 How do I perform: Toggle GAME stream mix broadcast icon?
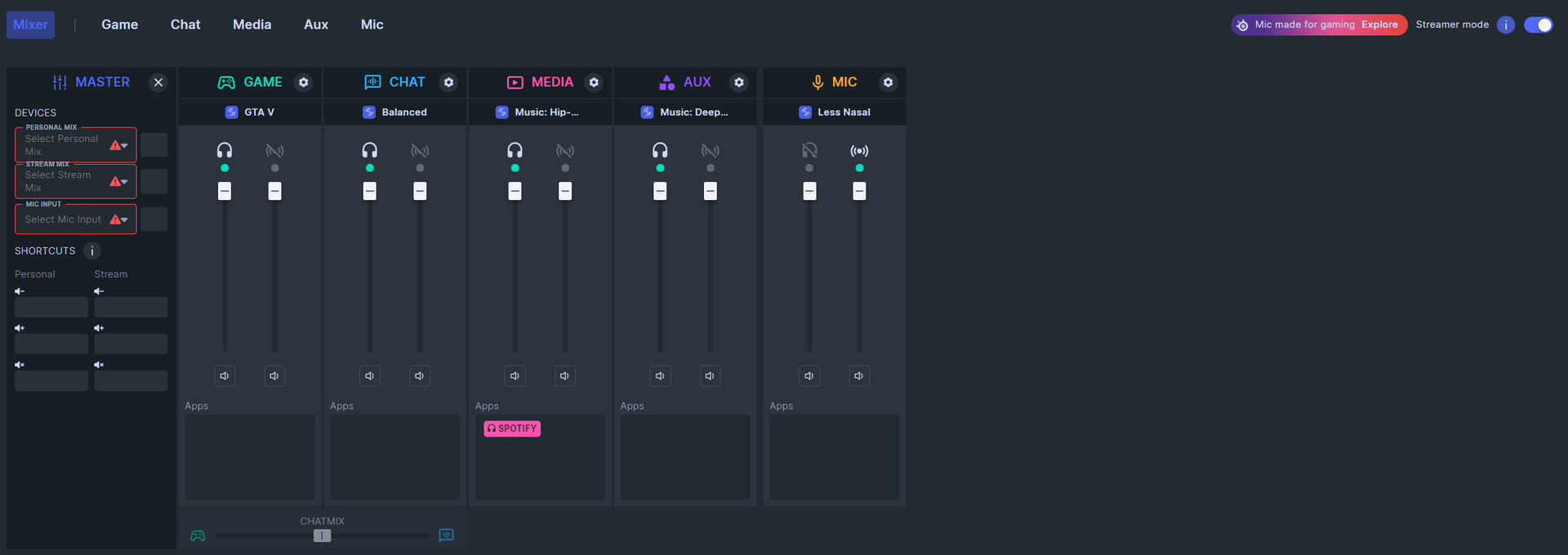[274, 151]
